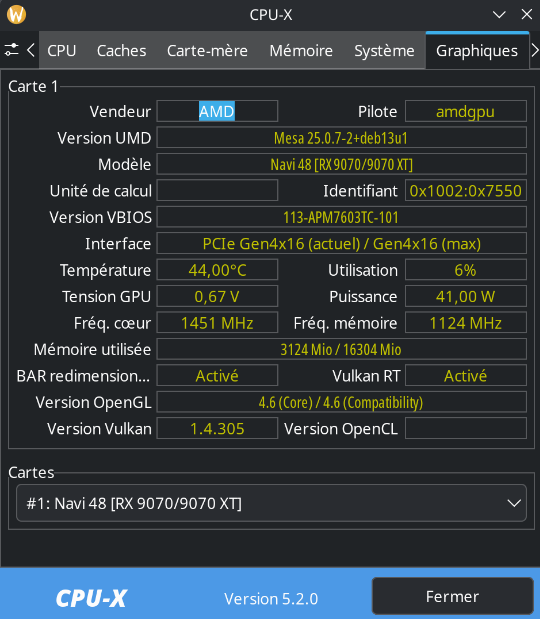Switch to the Système tab
Viewport: 540px width, 619px height.
tap(384, 51)
